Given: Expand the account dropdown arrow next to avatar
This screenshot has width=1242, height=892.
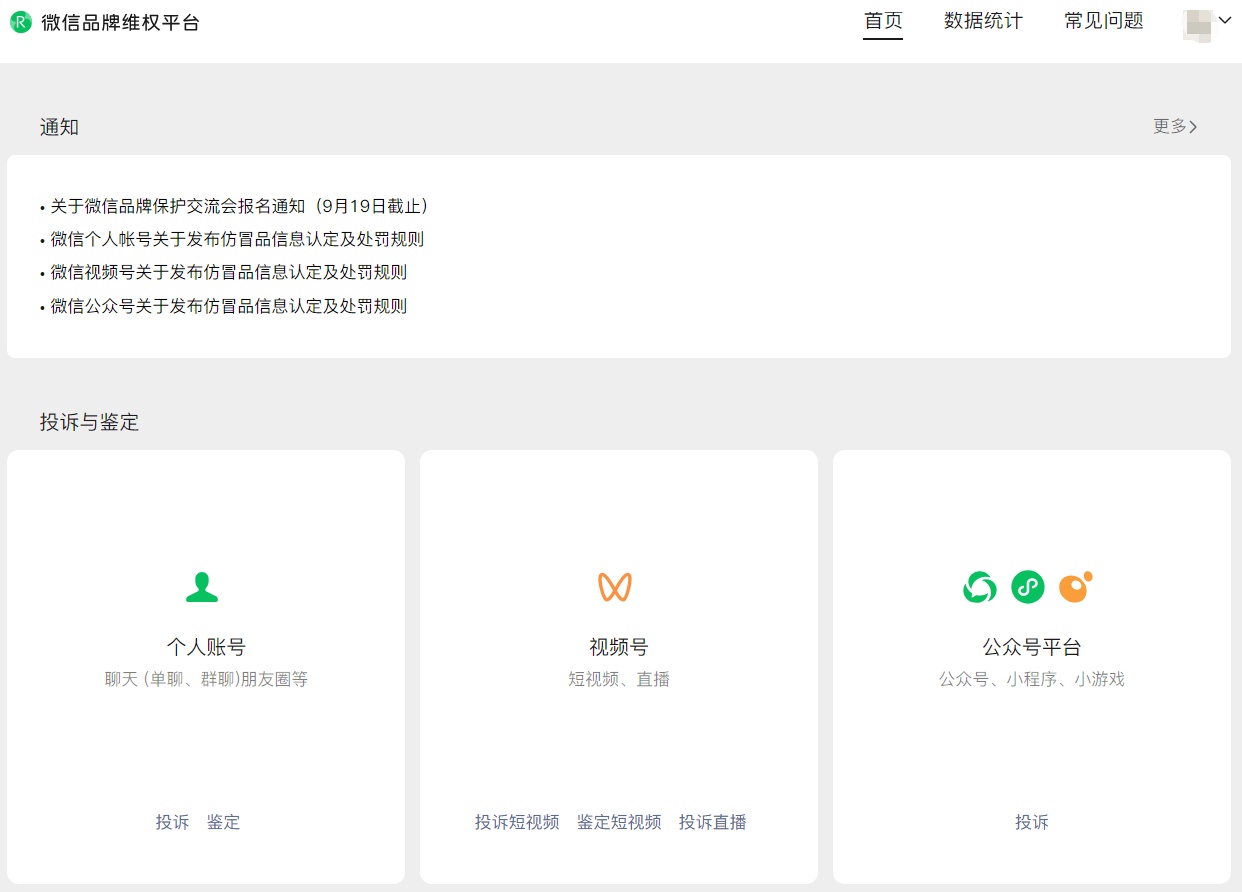Looking at the screenshot, I should 1224,21.
